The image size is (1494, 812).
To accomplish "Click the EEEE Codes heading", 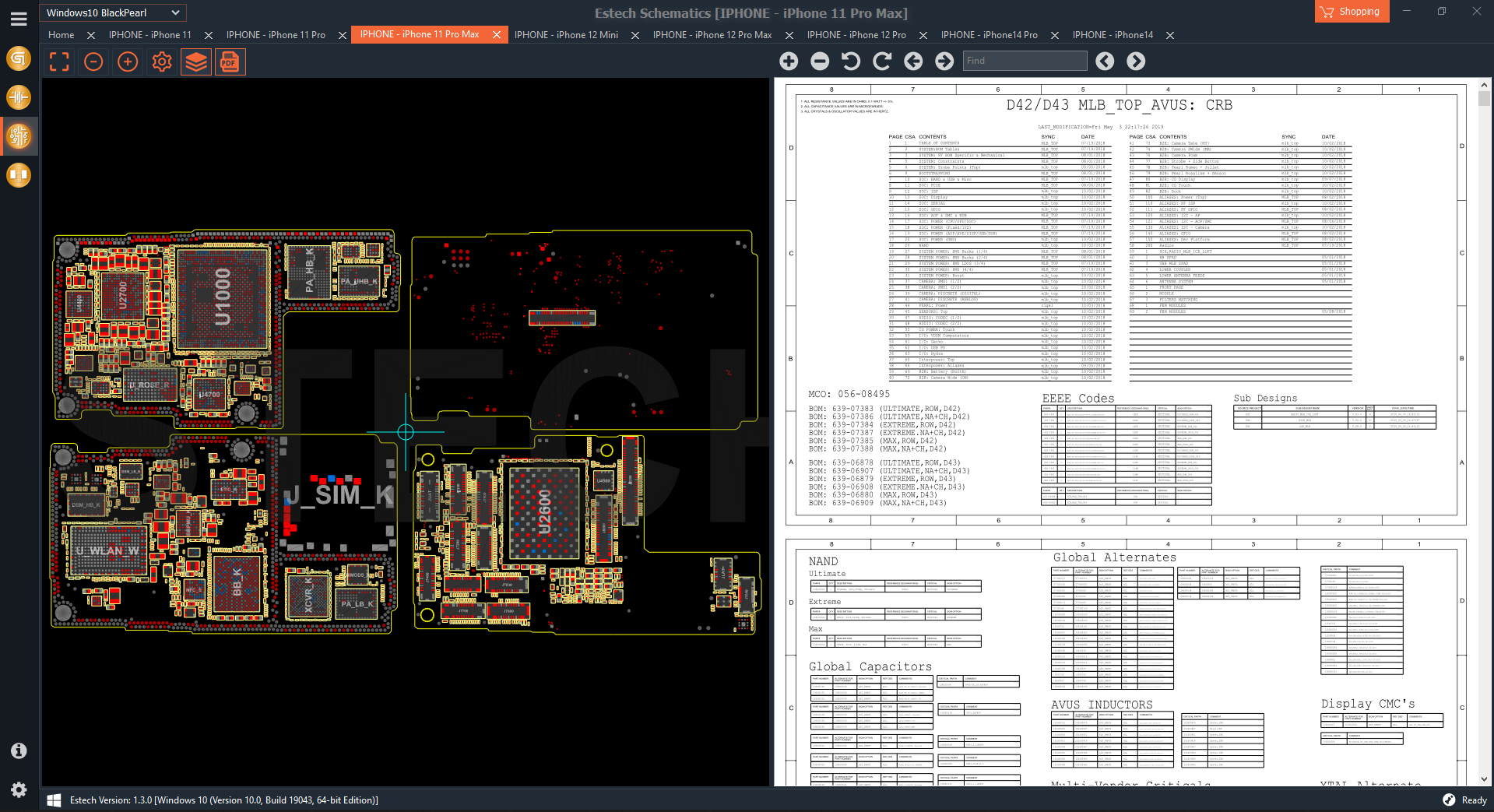I will tap(1078, 398).
